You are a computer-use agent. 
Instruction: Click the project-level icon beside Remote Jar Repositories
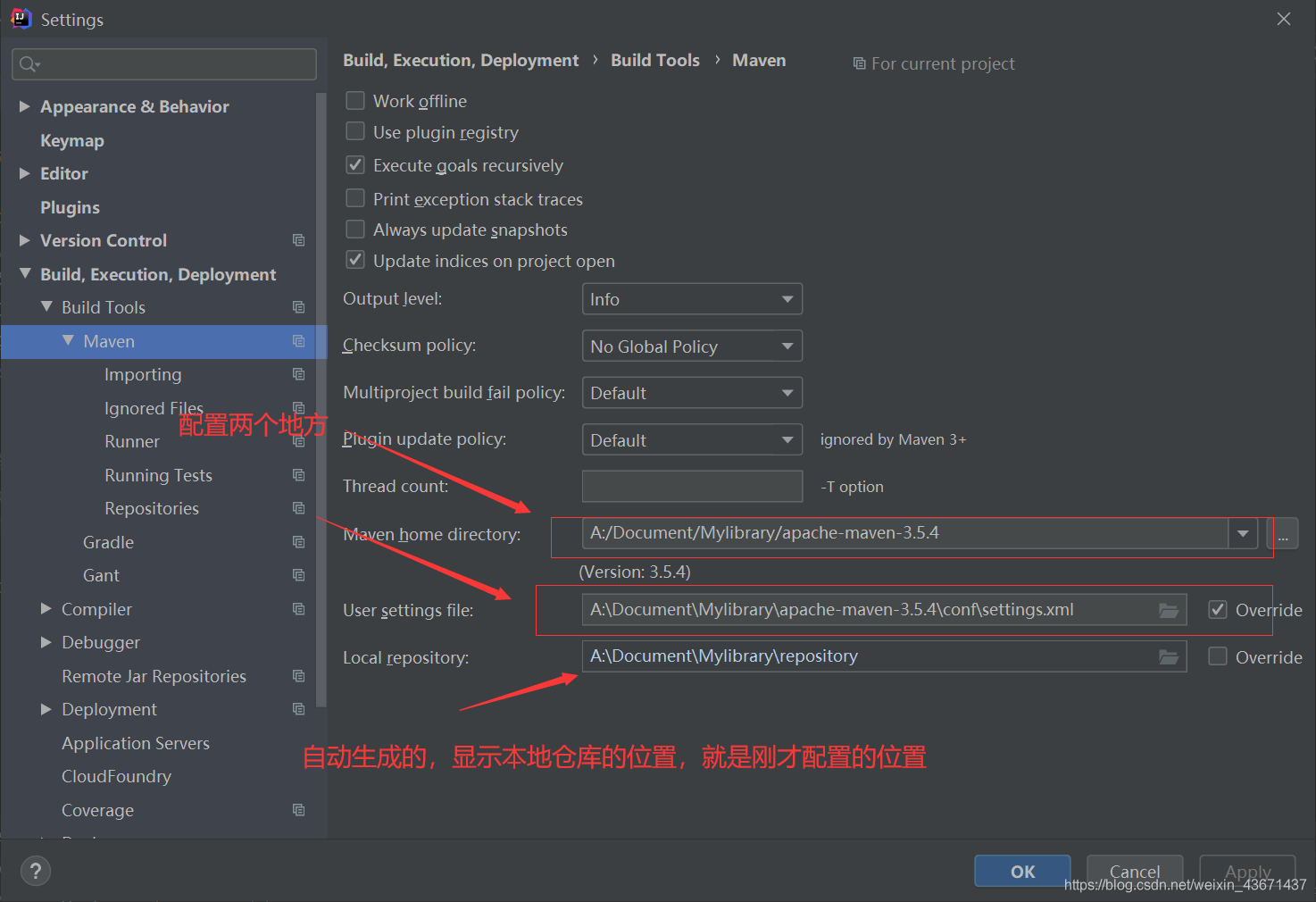click(298, 676)
